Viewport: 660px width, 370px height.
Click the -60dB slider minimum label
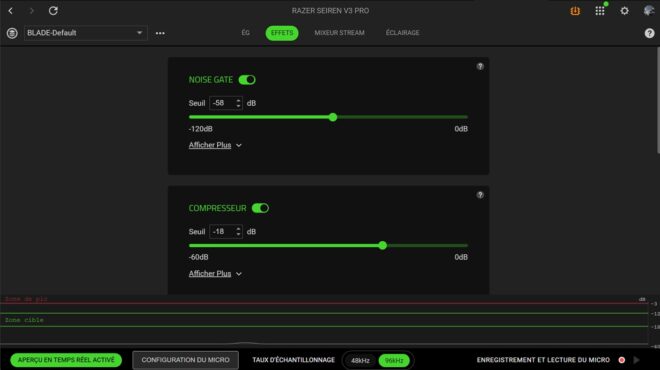click(x=198, y=257)
